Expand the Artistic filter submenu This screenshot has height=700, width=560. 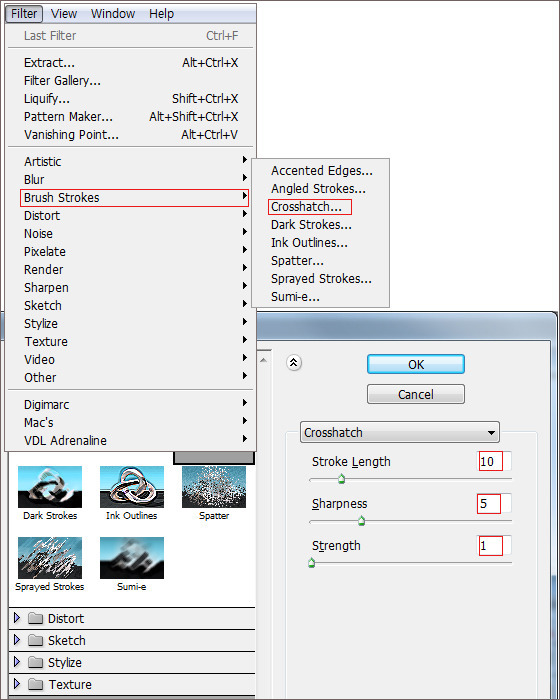(130, 162)
